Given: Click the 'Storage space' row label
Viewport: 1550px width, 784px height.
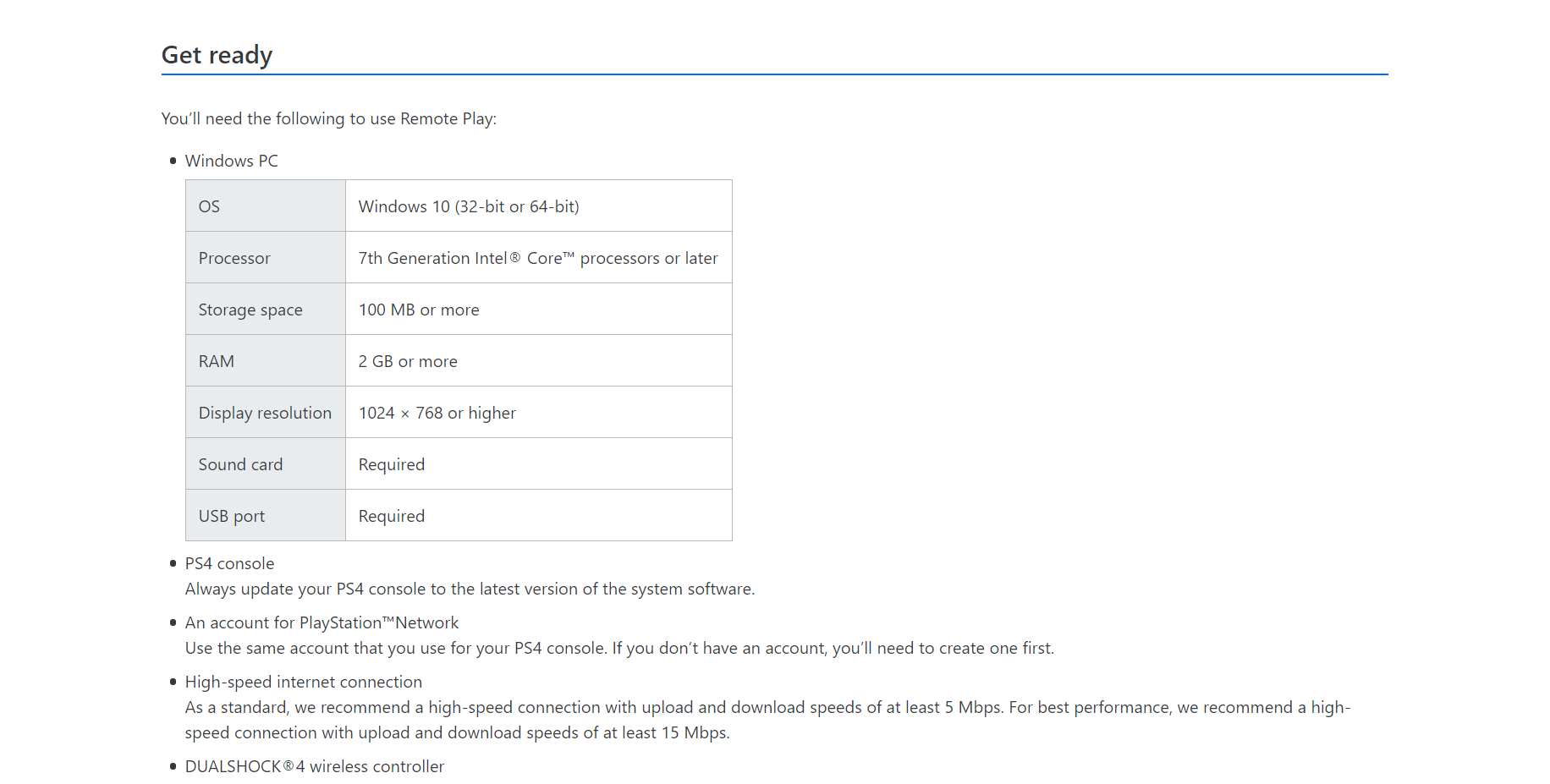Looking at the screenshot, I should coord(250,310).
